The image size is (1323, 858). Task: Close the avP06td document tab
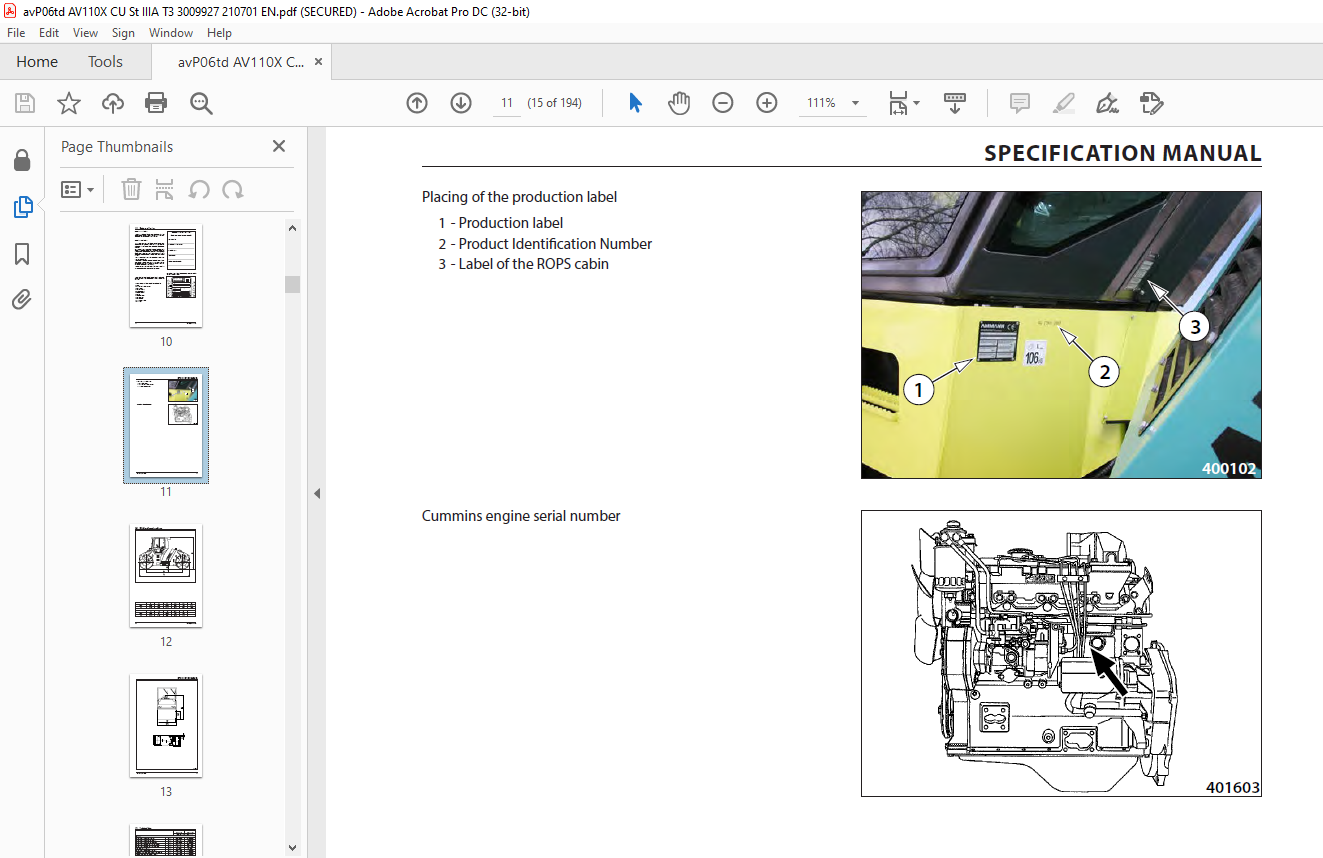pyautogui.click(x=318, y=62)
